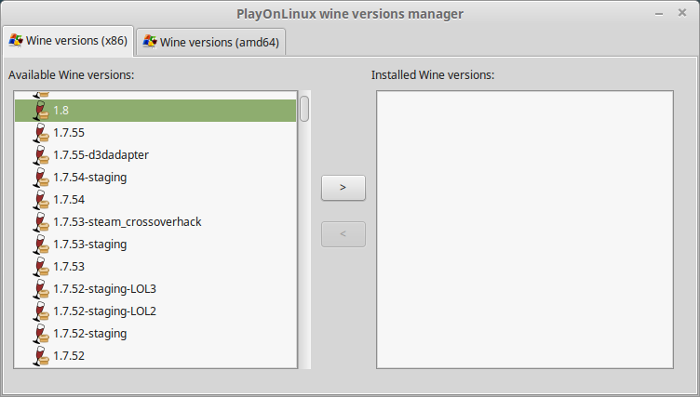The height and width of the screenshot is (397, 700).
Task: Click the wine icon beside 1.7.53-steam_crossoverhack
Action: click(x=41, y=222)
